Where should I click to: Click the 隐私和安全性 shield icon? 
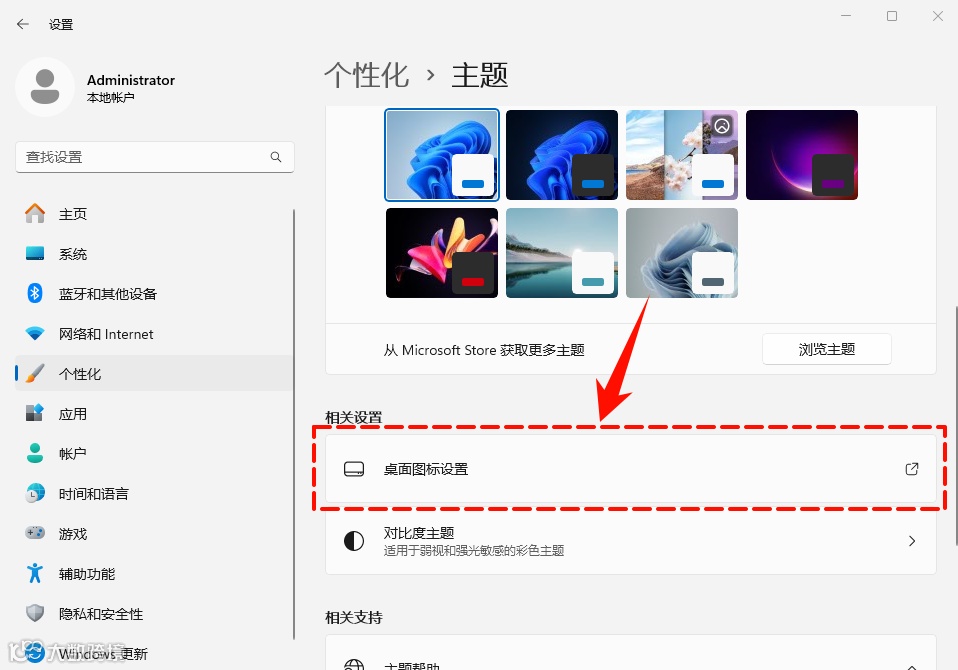click(35, 613)
